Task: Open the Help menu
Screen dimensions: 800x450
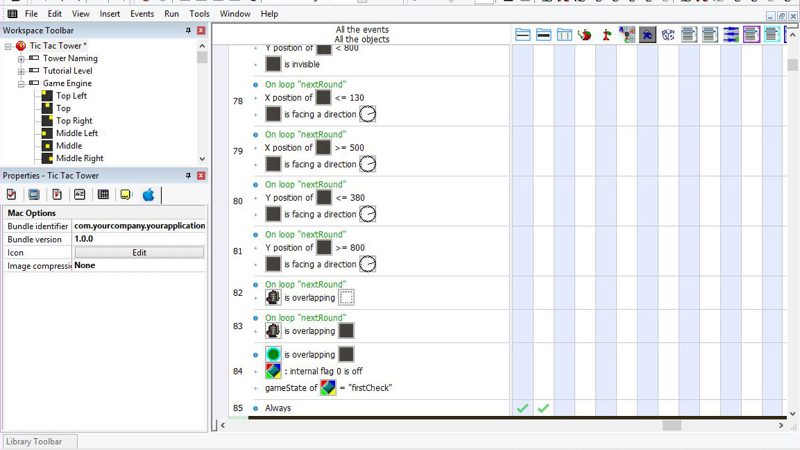Action: pos(269,14)
